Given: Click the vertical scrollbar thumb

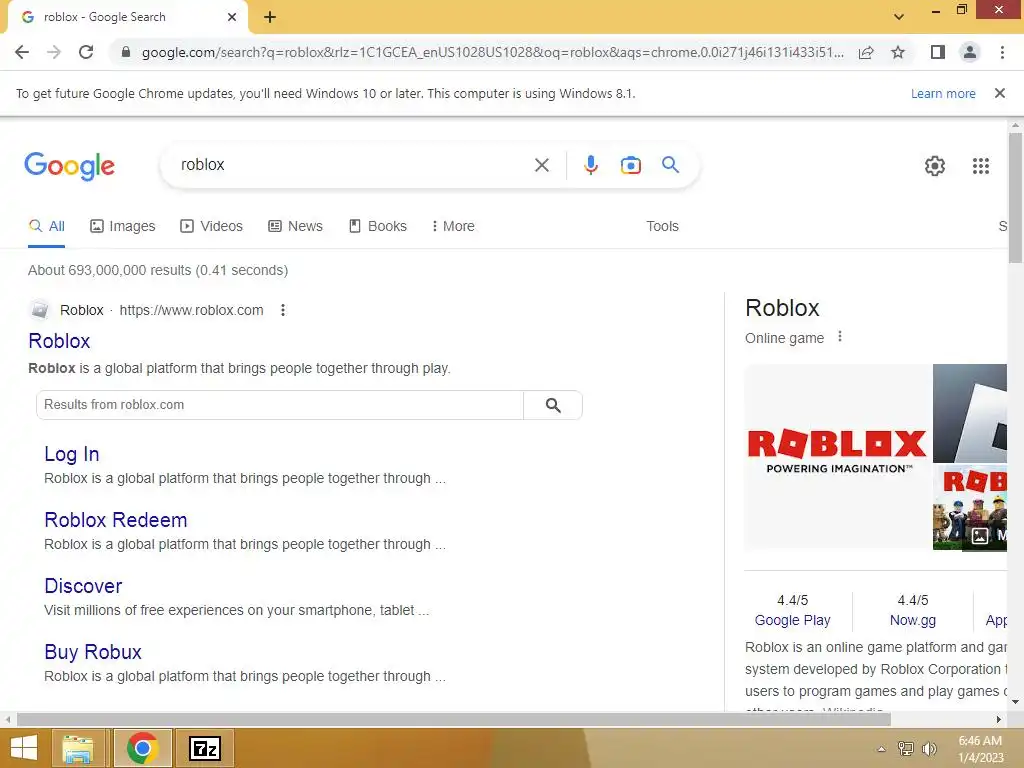Looking at the screenshot, I should (1015, 198).
